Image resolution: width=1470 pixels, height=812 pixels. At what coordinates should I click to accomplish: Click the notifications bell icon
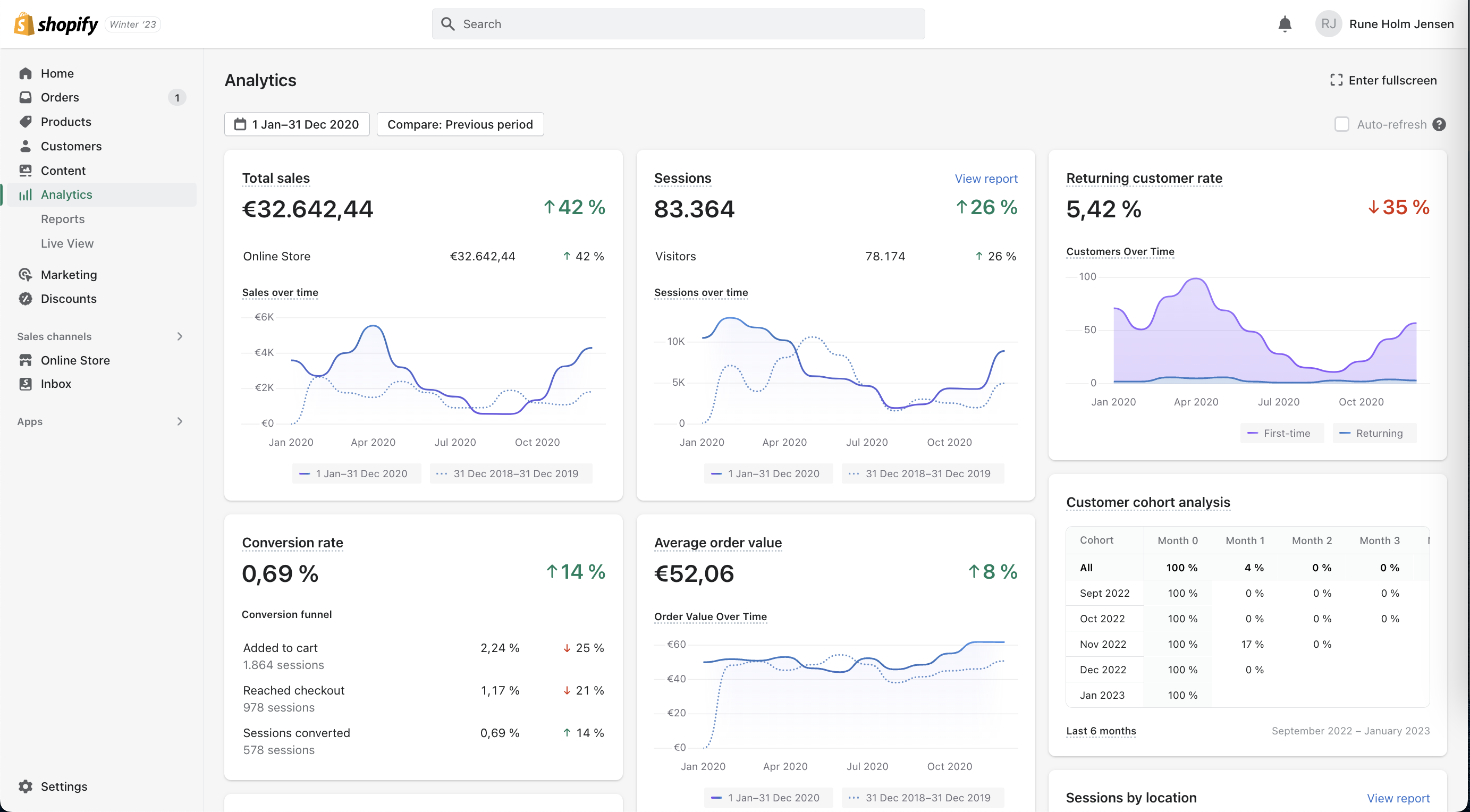click(1285, 24)
